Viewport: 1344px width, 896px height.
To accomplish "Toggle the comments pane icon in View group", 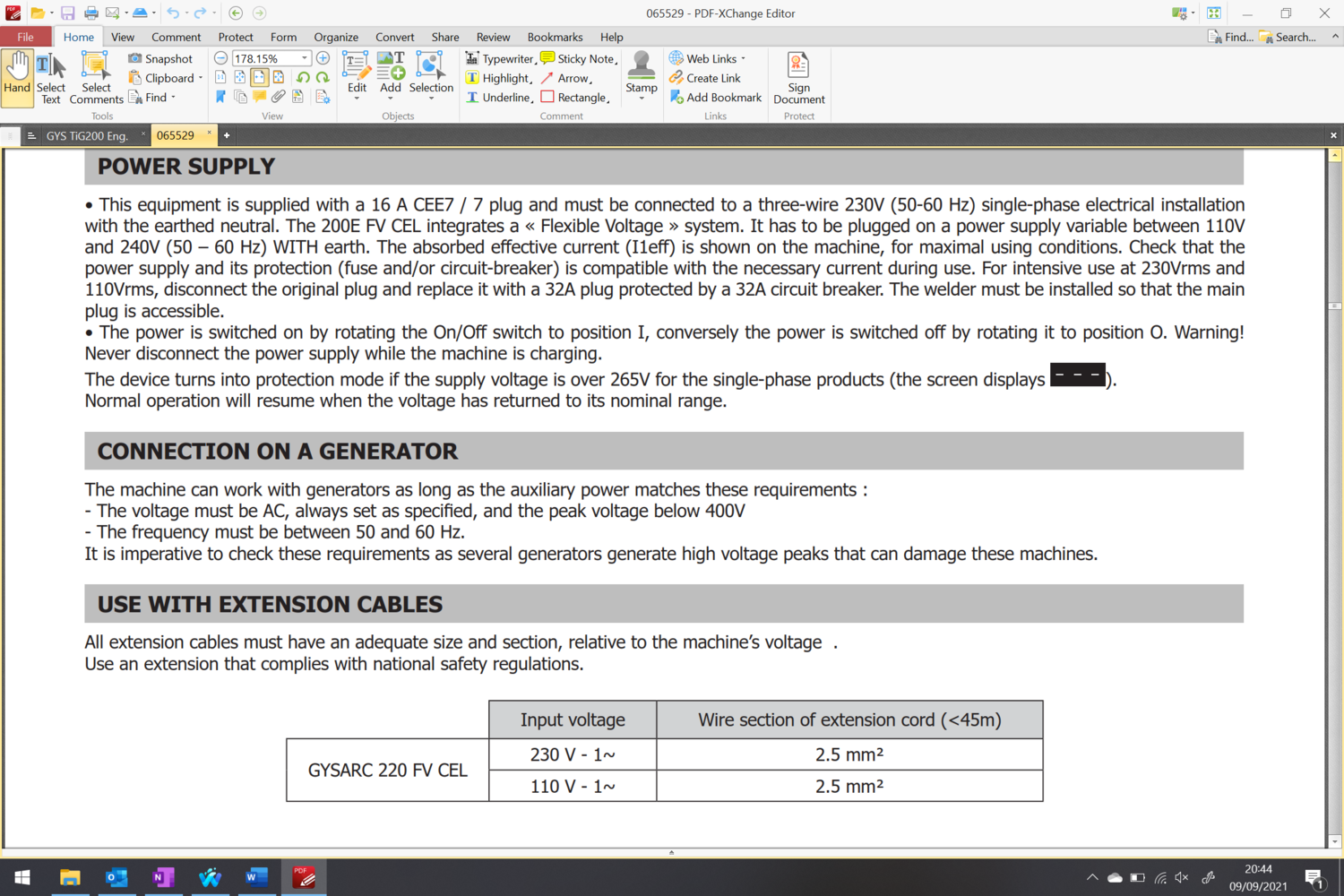I will coord(259,96).
